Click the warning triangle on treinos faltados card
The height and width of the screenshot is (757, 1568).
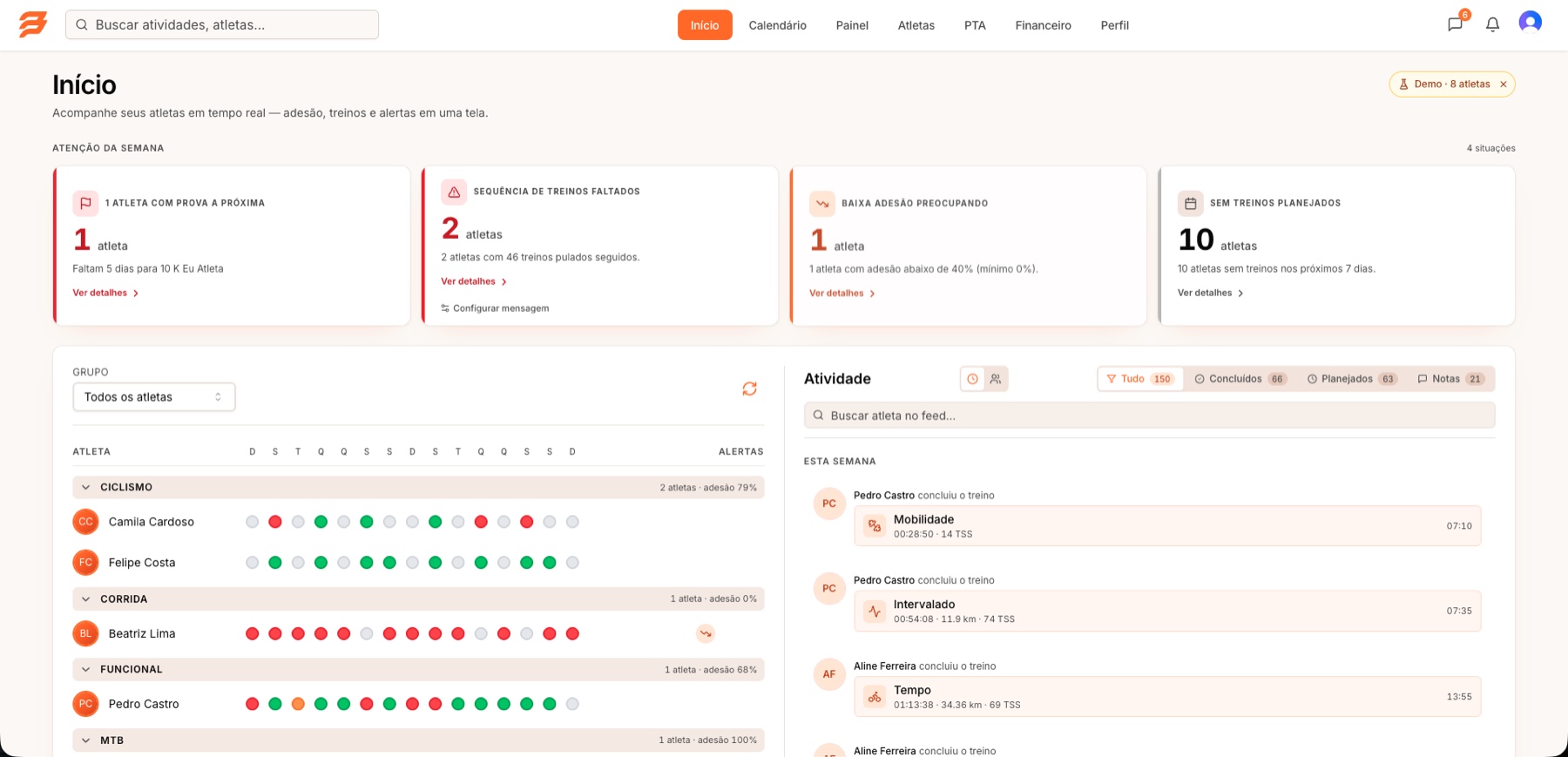click(x=454, y=192)
